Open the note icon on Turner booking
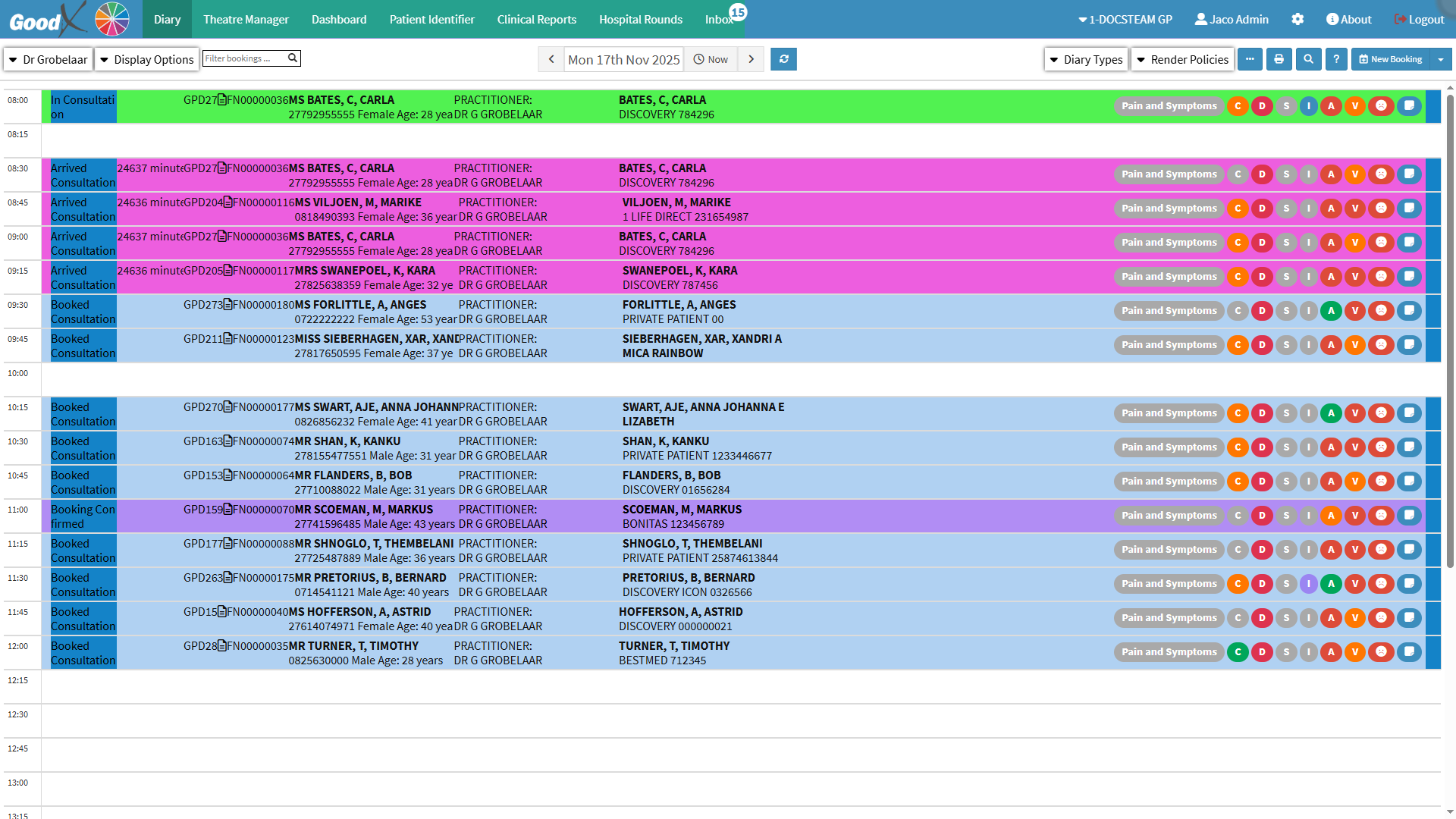This screenshot has height=819, width=1456. click(x=1409, y=651)
